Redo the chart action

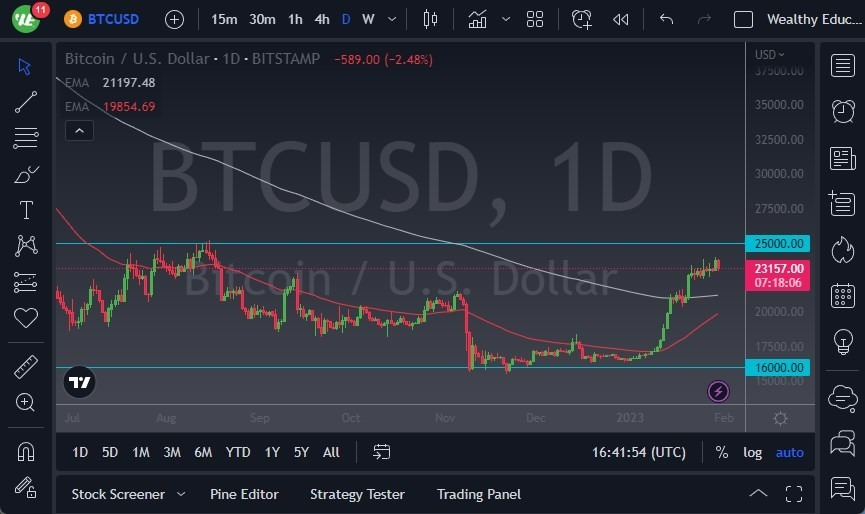tap(704, 20)
